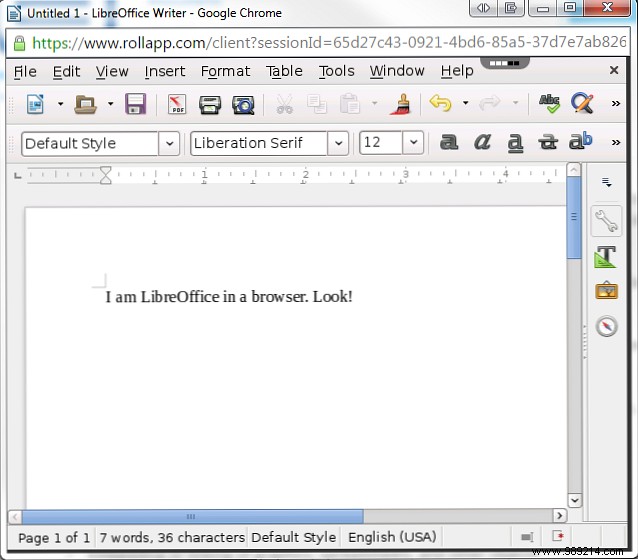Save the document with floppy icon
638x560 pixels.
(x=135, y=104)
